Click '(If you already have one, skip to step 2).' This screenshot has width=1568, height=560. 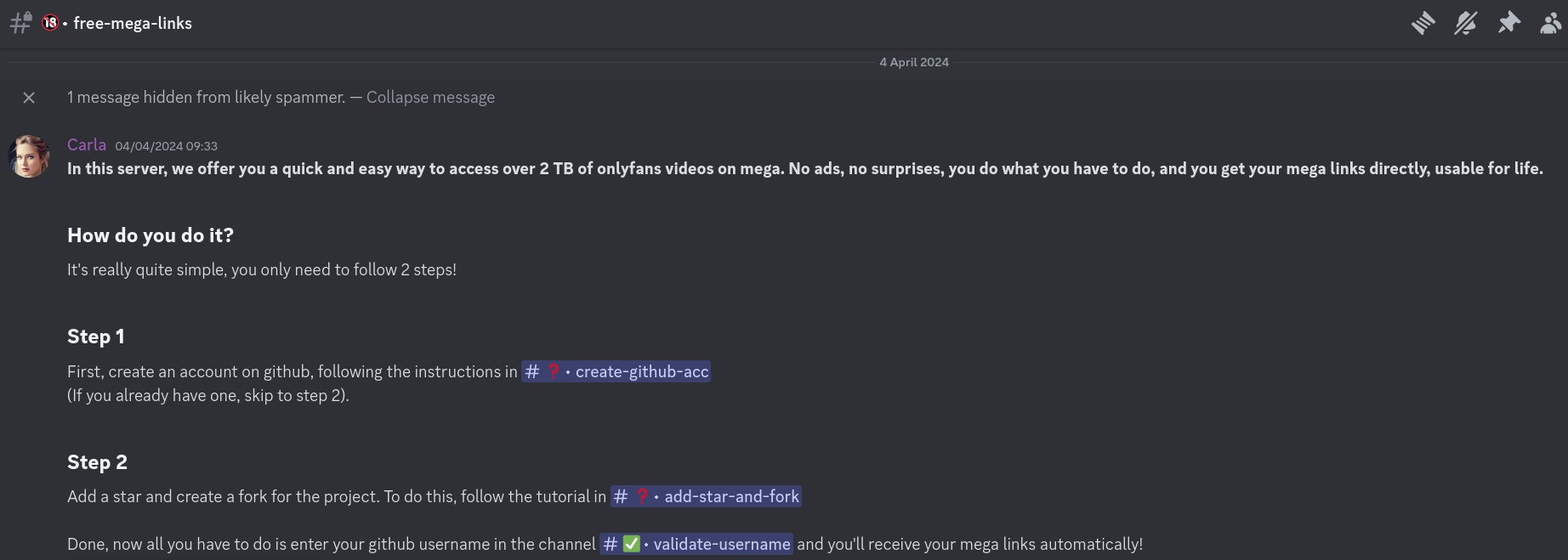pos(208,395)
